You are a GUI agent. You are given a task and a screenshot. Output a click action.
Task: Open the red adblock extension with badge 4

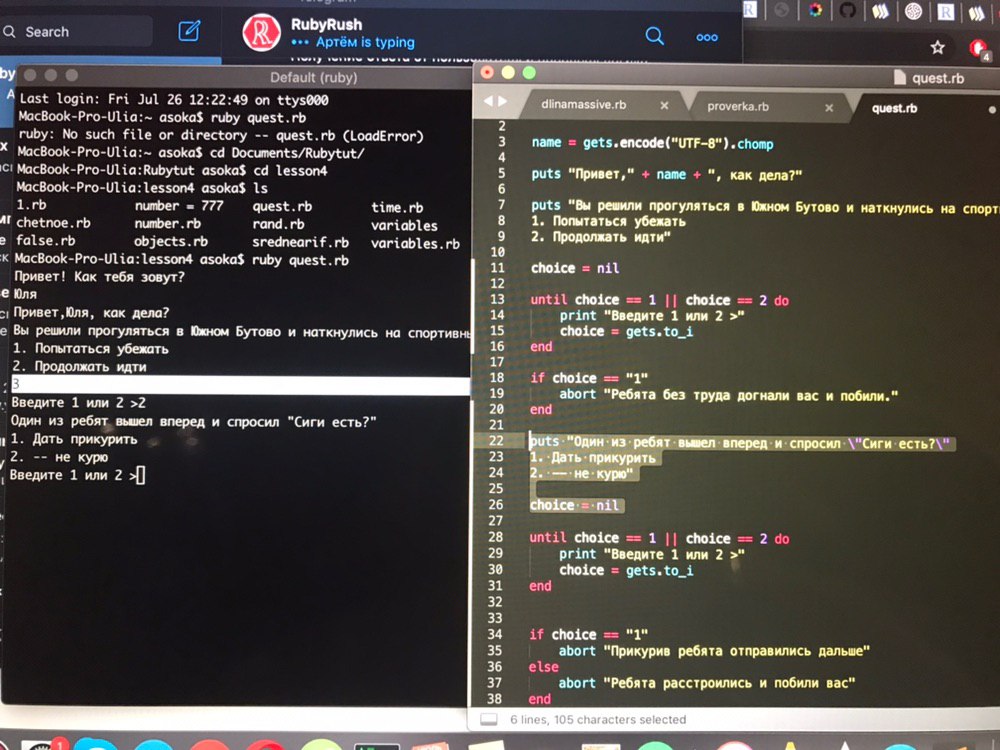click(x=978, y=48)
